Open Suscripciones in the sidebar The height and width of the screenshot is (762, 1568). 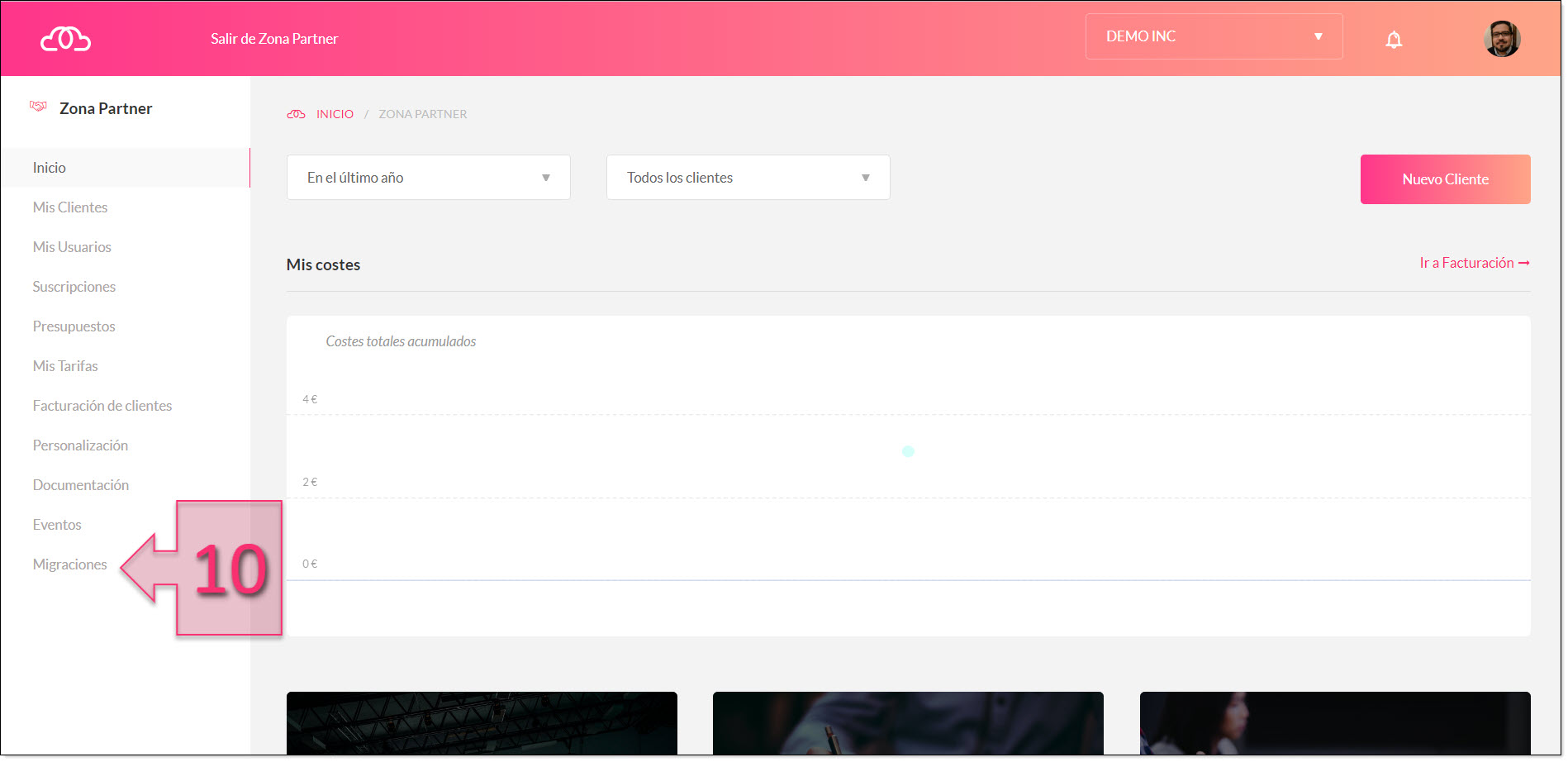[x=74, y=287]
